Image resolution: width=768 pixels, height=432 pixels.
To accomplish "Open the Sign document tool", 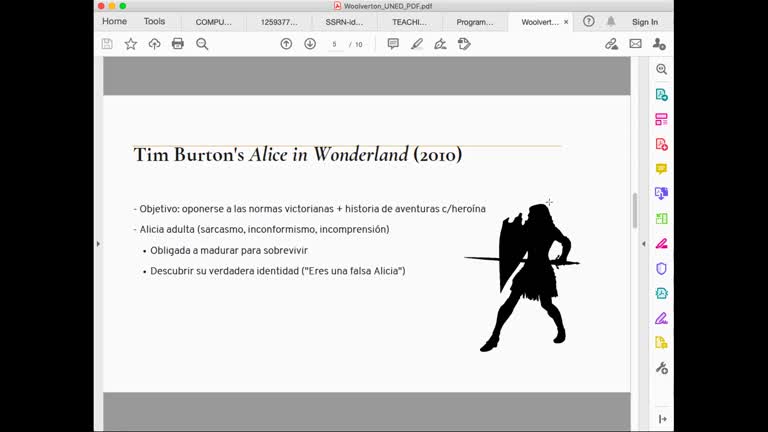I will (440, 44).
